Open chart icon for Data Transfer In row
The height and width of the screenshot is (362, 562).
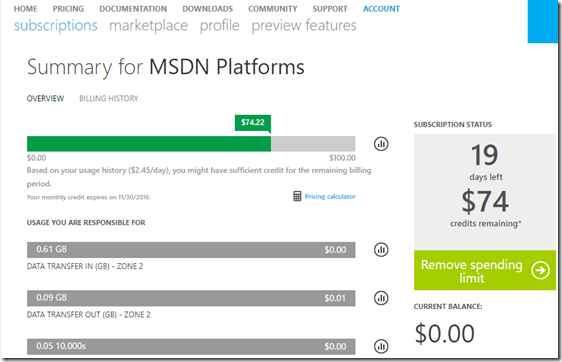[x=381, y=249]
